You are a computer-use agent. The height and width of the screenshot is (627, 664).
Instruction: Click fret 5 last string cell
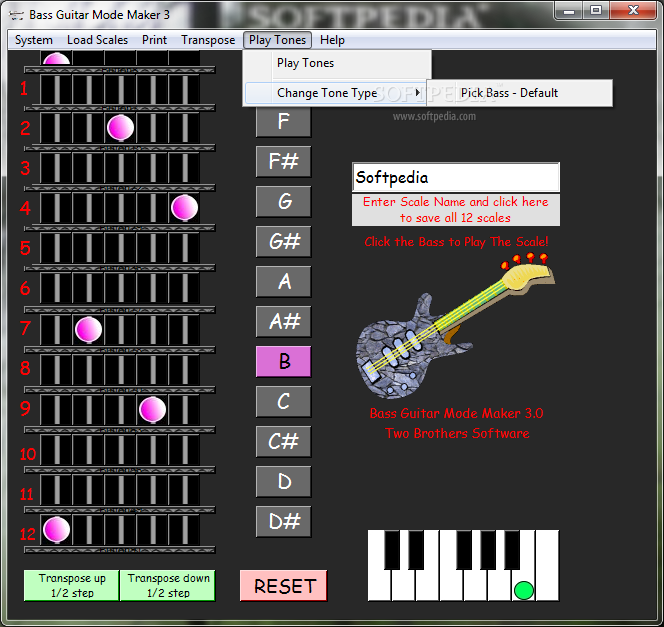click(x=185, y=249)
